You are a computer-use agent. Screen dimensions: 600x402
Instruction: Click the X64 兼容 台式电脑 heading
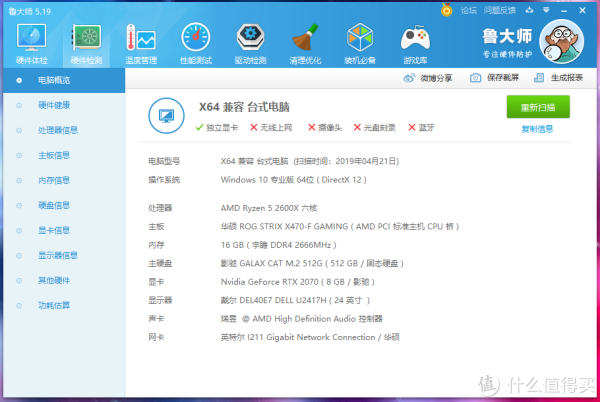point(244,107)
